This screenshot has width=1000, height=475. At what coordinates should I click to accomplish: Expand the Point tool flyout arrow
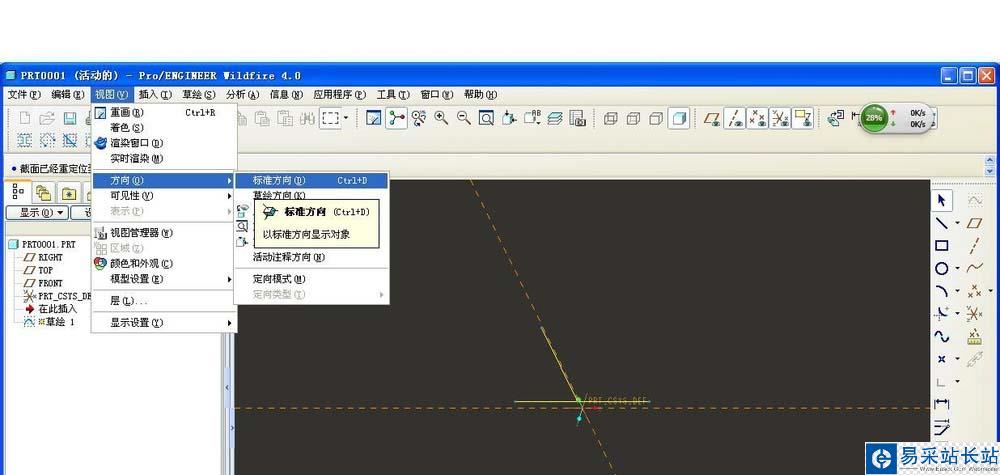(957, 359)
